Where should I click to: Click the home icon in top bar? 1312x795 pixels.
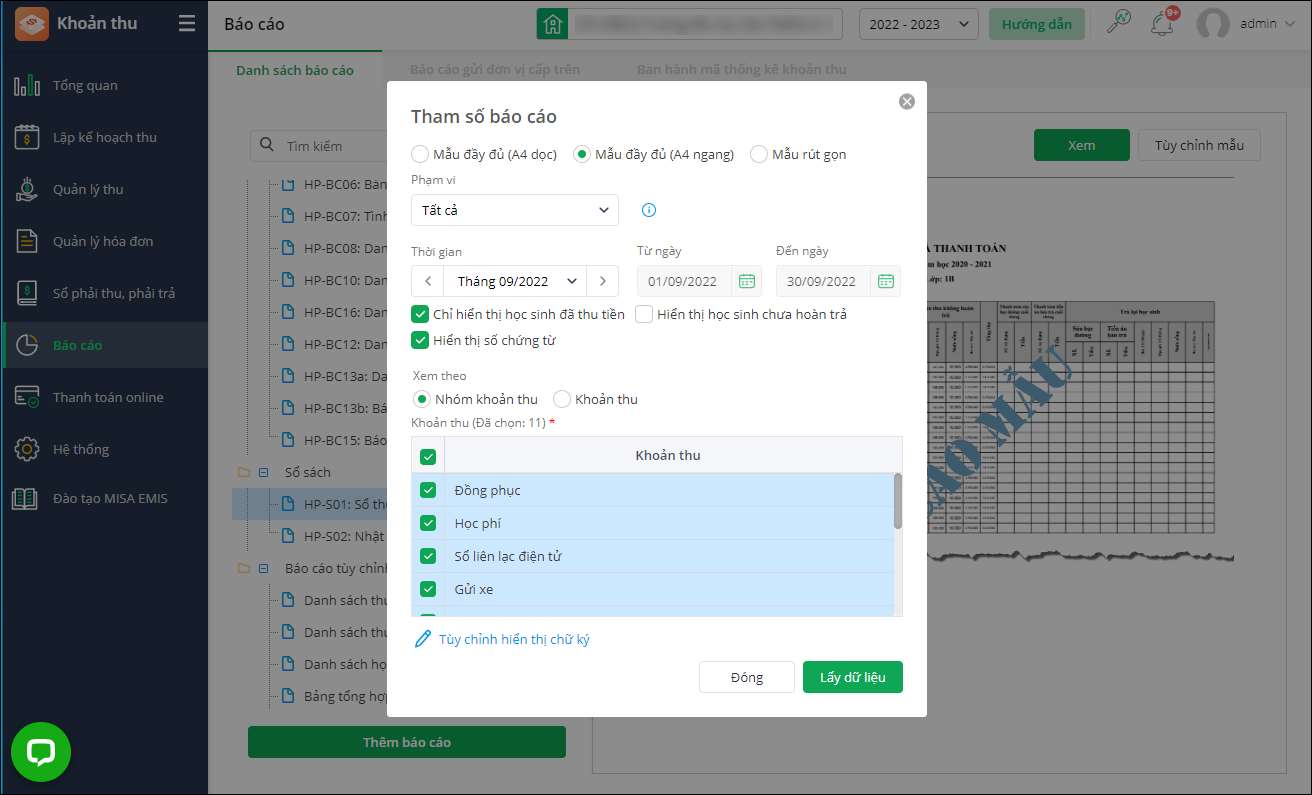pyautogui.click(x=552, y=24)
